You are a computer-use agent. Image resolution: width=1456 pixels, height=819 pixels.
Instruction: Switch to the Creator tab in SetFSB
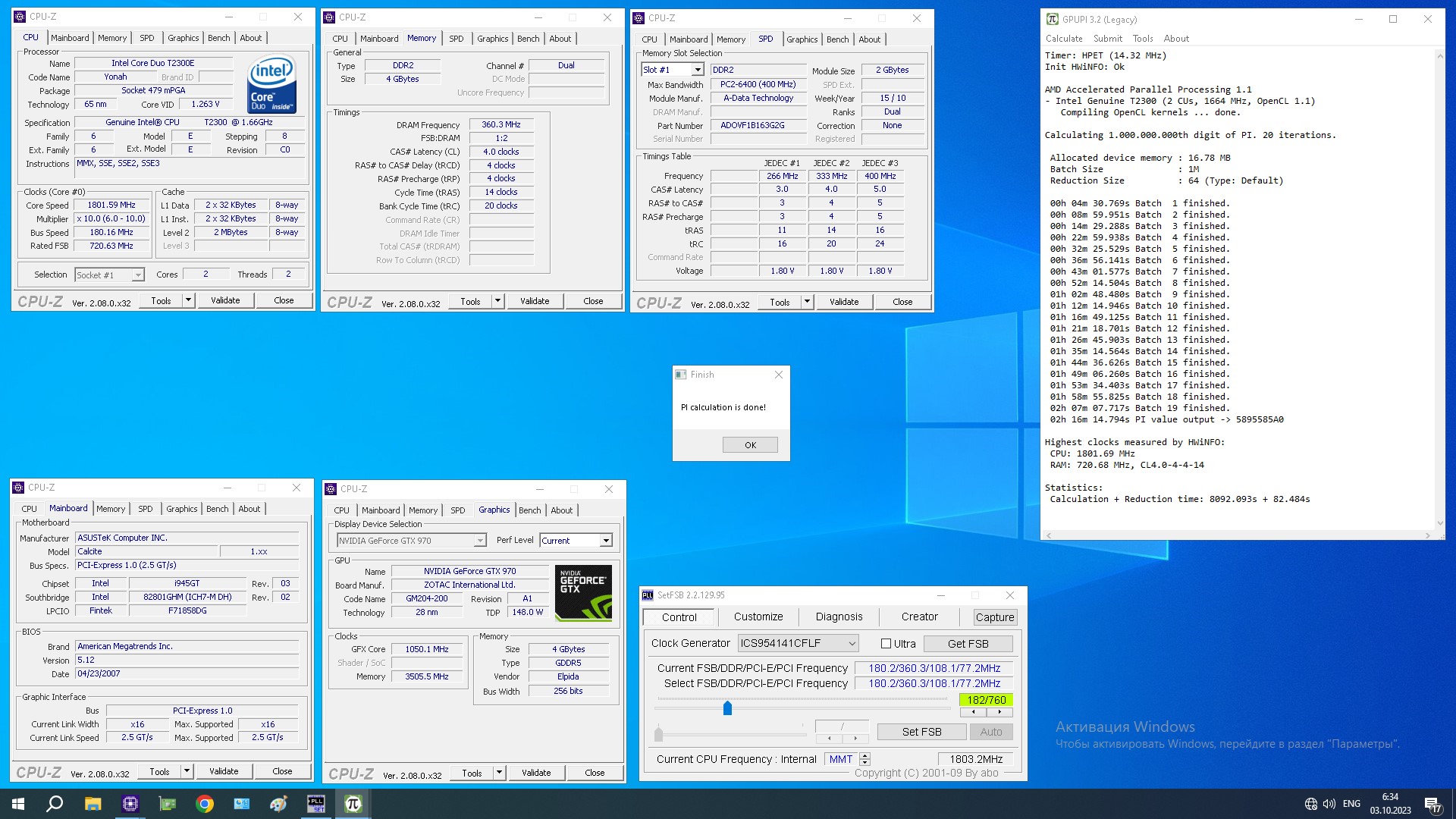(919, 617)
